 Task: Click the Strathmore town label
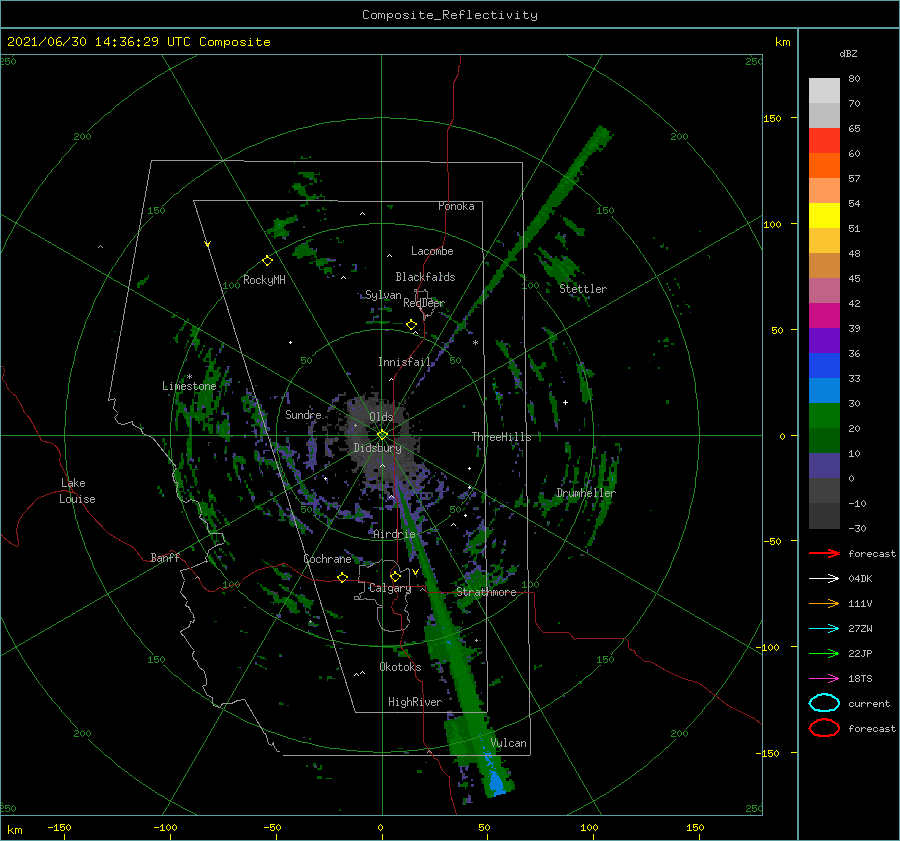[x=486, y=592]
